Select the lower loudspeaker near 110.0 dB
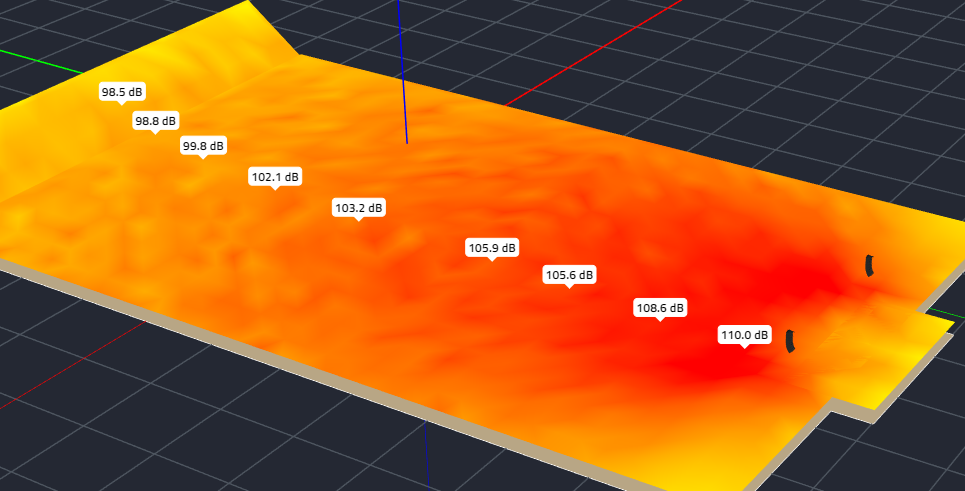The height and width of the screenshot is (491, 965). tap(790, 341)
